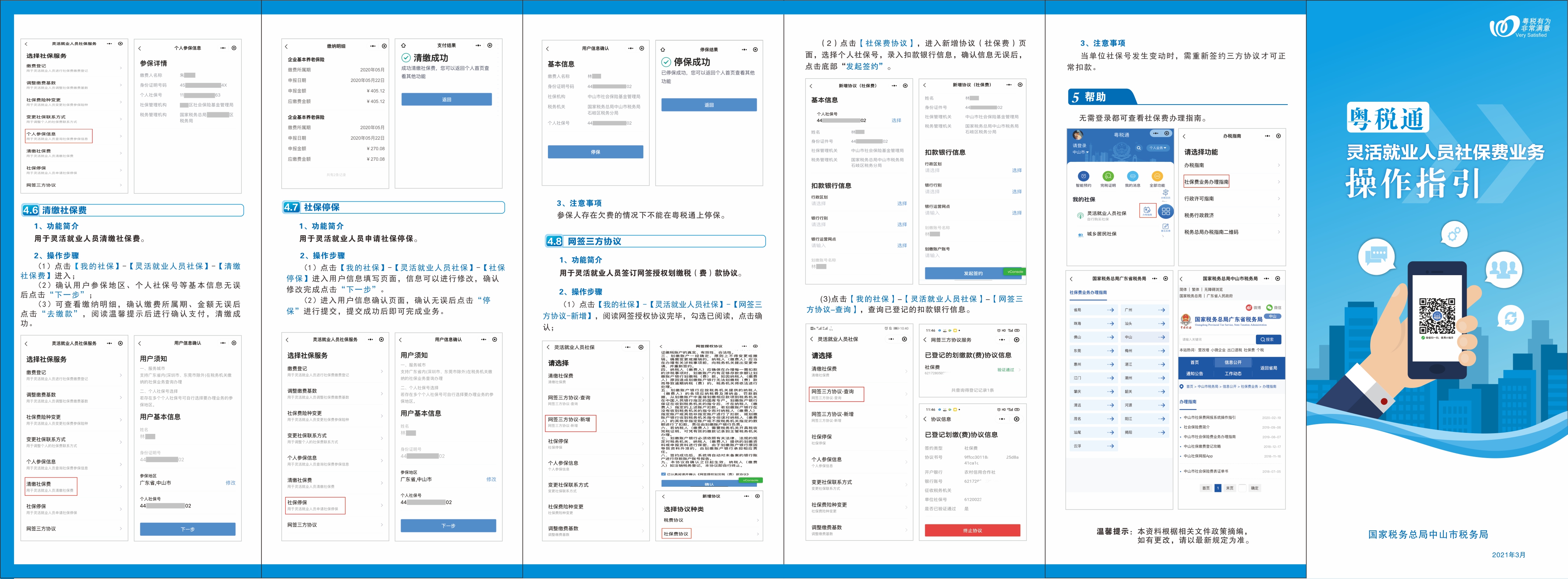
Task: Open the 全部功能 icon on 粤税通 home
Action: tap(1158, 176)
